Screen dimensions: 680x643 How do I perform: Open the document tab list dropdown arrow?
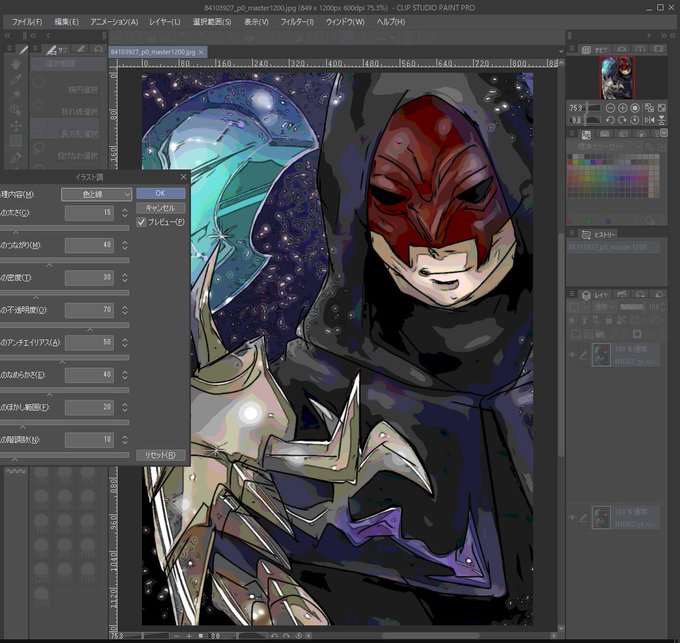[561, 52]
